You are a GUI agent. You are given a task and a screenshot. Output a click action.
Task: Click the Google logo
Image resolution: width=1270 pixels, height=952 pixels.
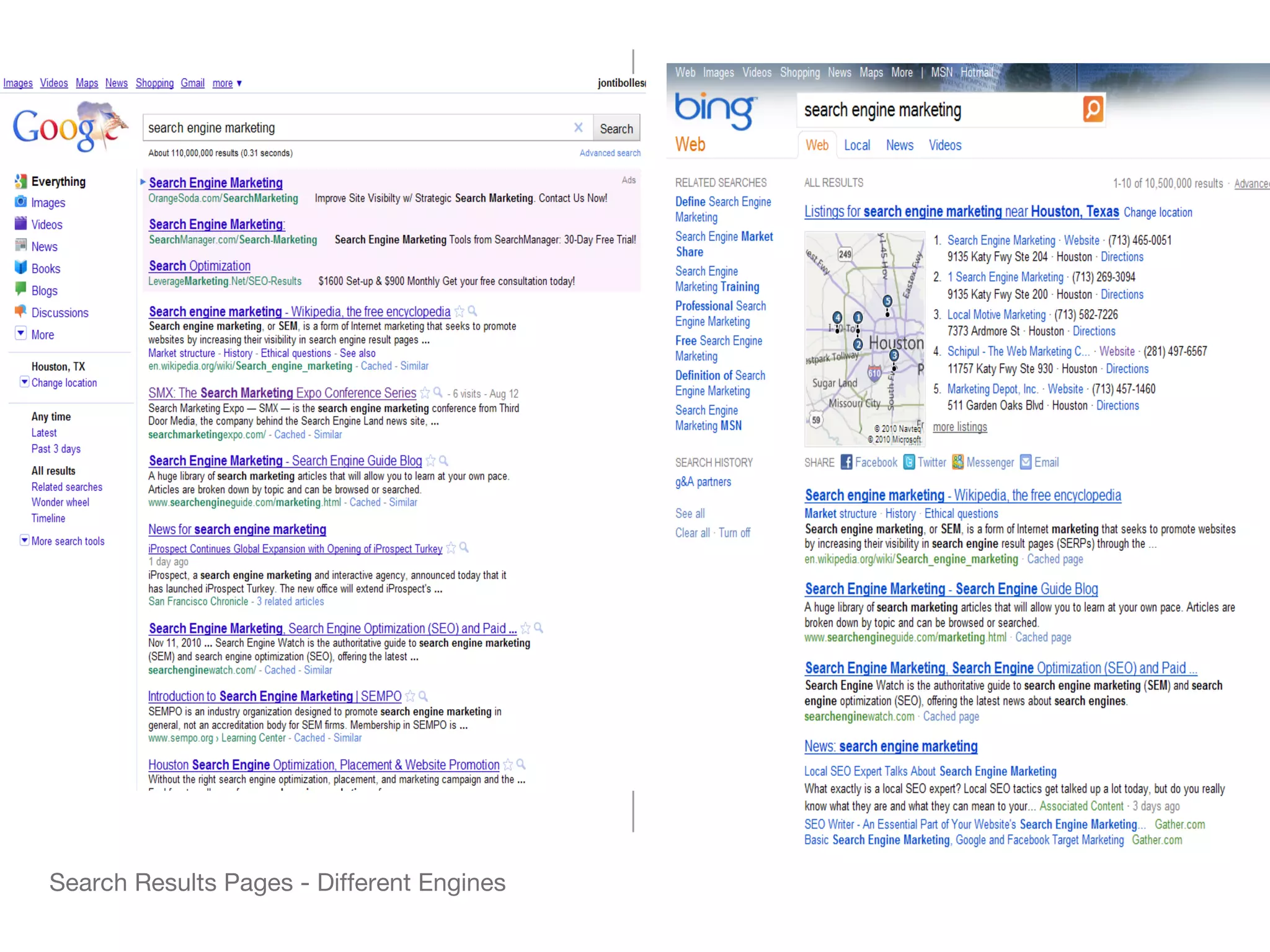(70, 127)
